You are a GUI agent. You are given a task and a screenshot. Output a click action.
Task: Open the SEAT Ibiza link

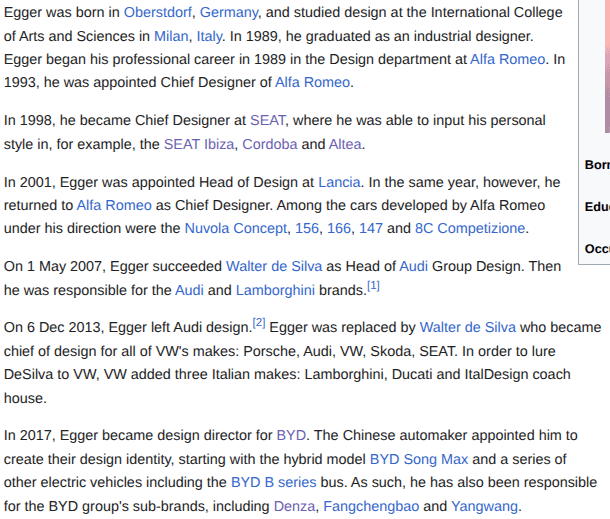(199, 143)
